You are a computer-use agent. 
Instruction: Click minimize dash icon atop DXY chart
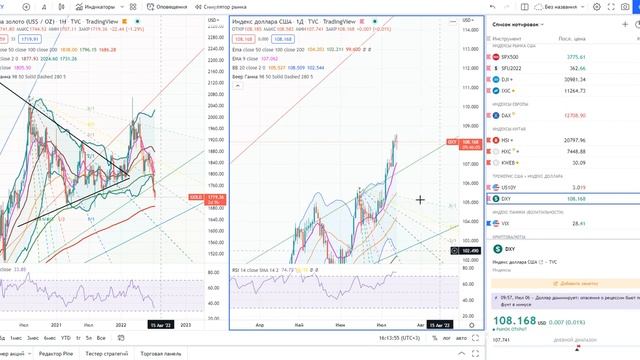click(x=453, y=21)
